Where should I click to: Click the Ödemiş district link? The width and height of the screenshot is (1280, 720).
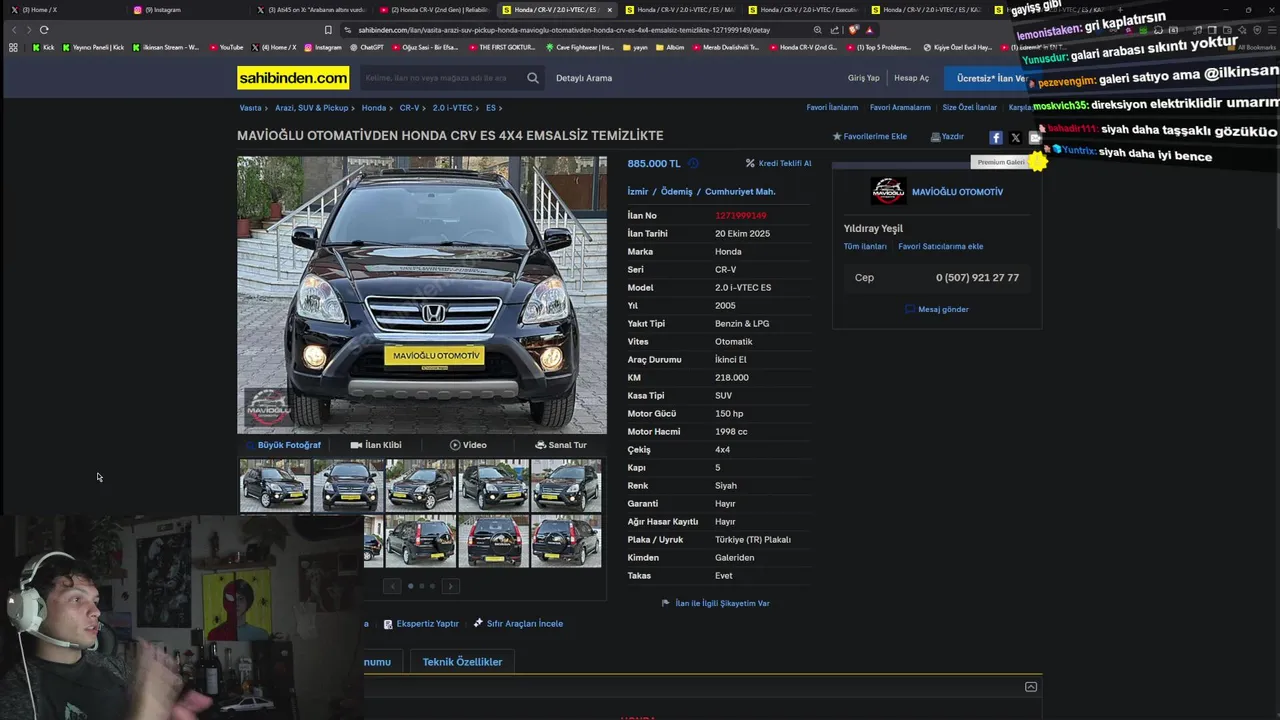click(x=676, y=192)
